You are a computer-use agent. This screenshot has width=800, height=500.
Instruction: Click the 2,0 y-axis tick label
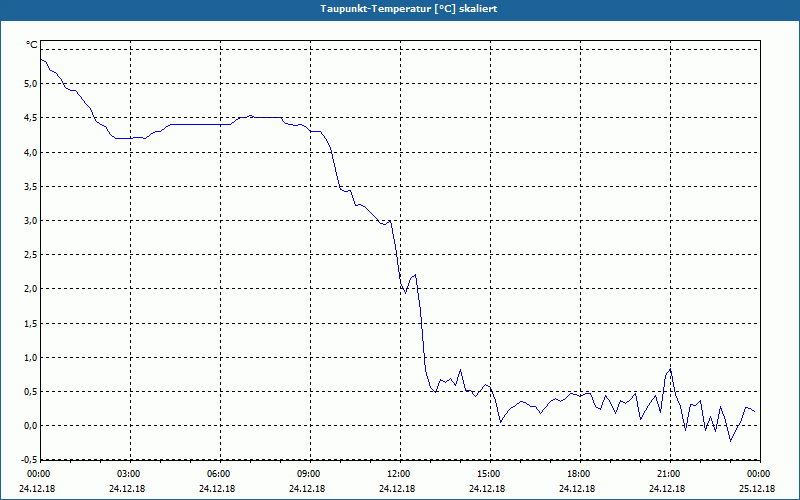pyautogui.click(x=31, y=289)
